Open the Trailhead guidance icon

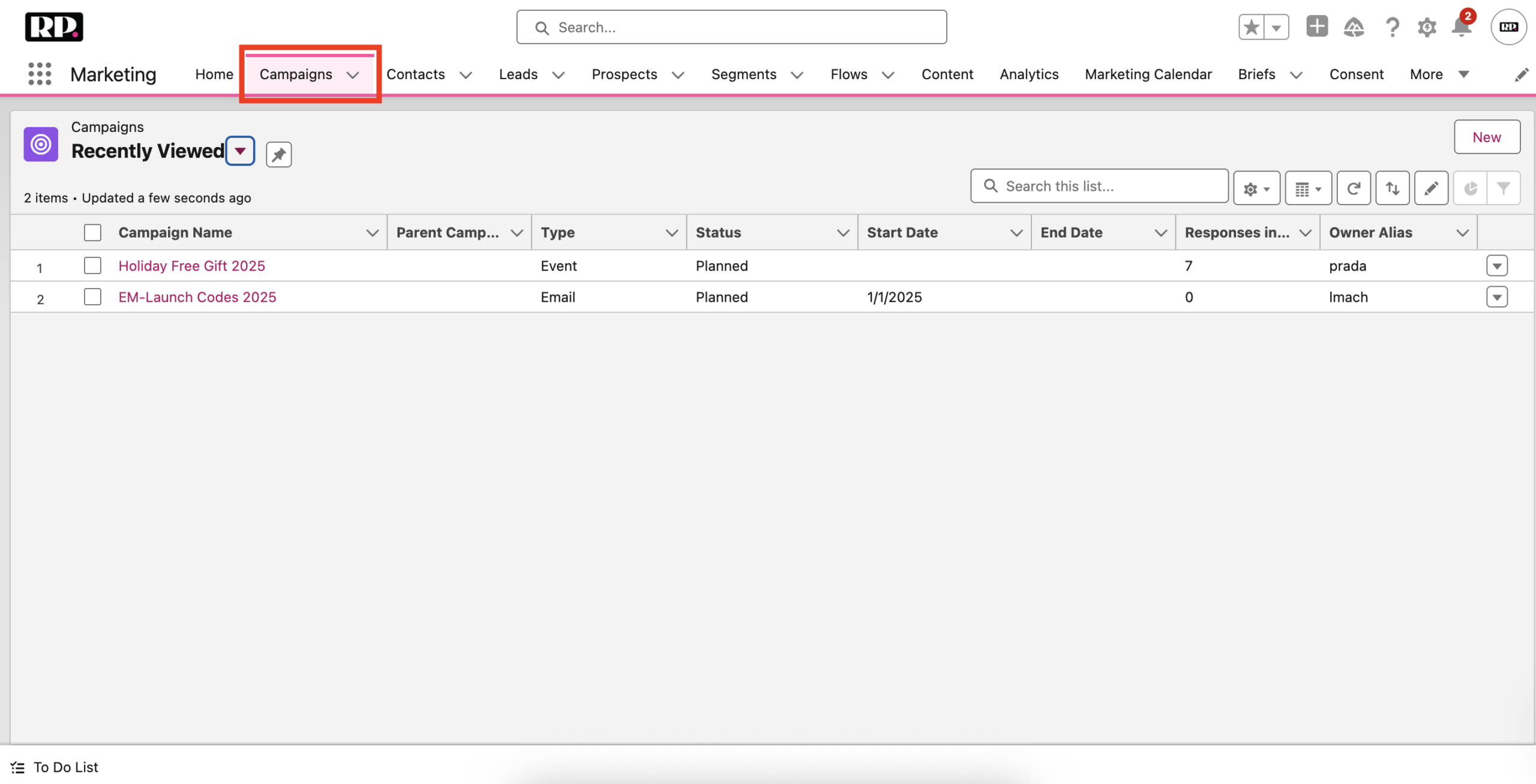tap(1354, 27)
